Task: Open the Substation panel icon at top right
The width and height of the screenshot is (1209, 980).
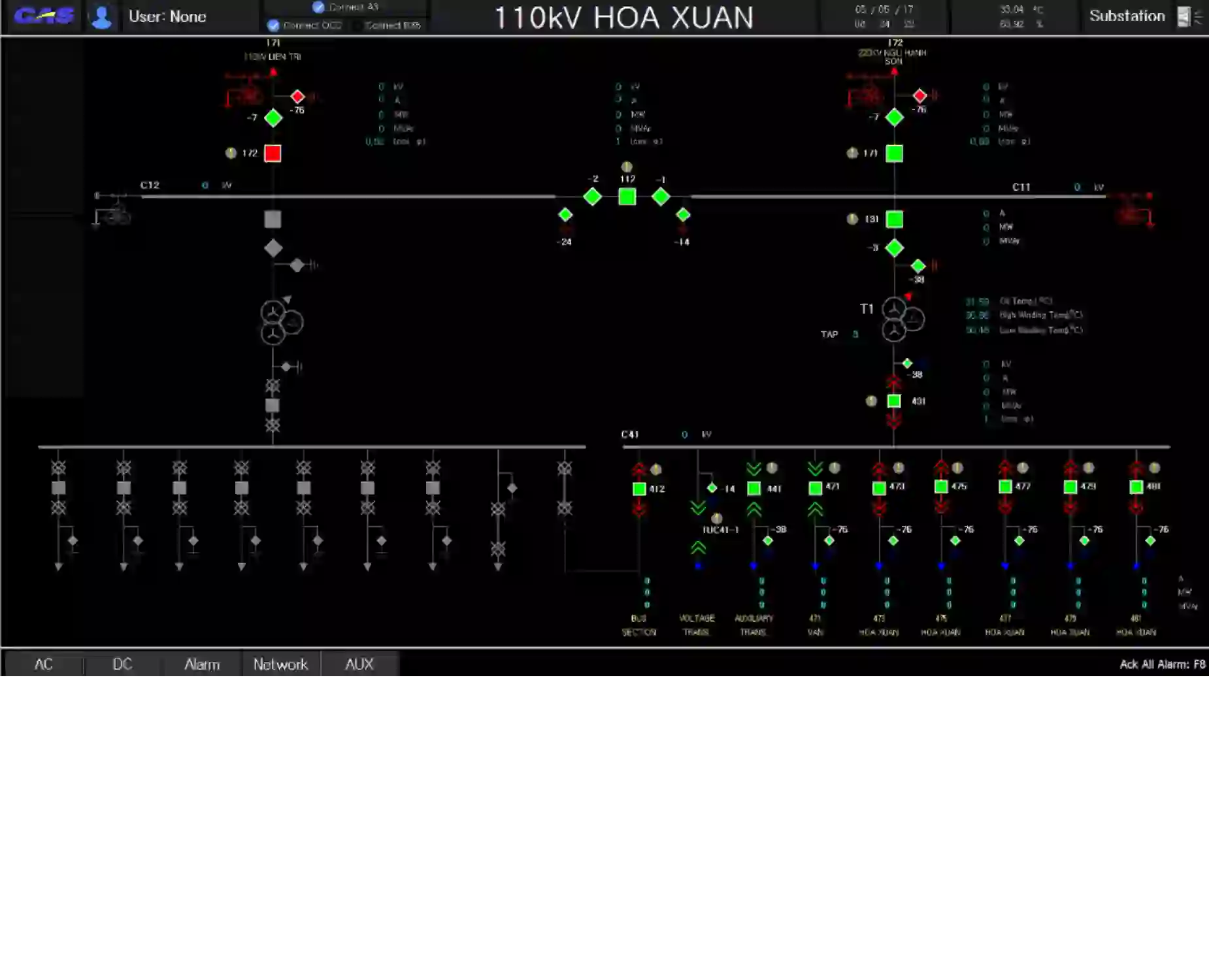Action: [1184, 17]
